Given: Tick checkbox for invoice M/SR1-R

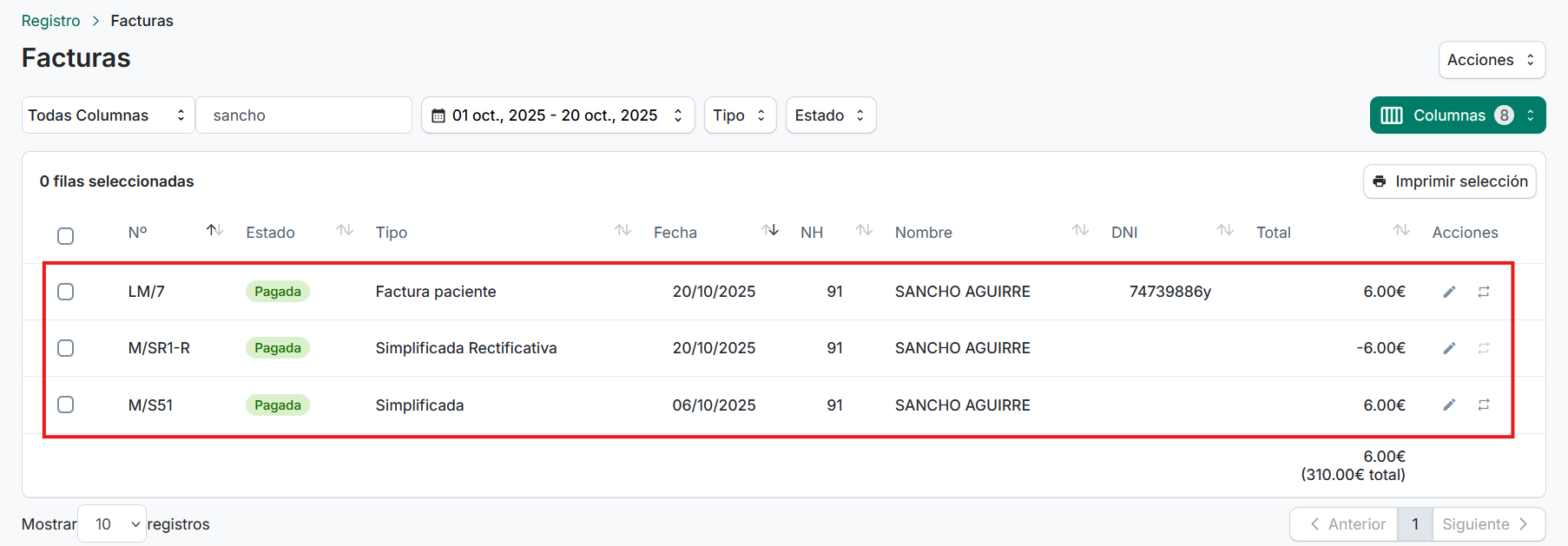Looking at the screenshot, I should click(x=66, y=348).
